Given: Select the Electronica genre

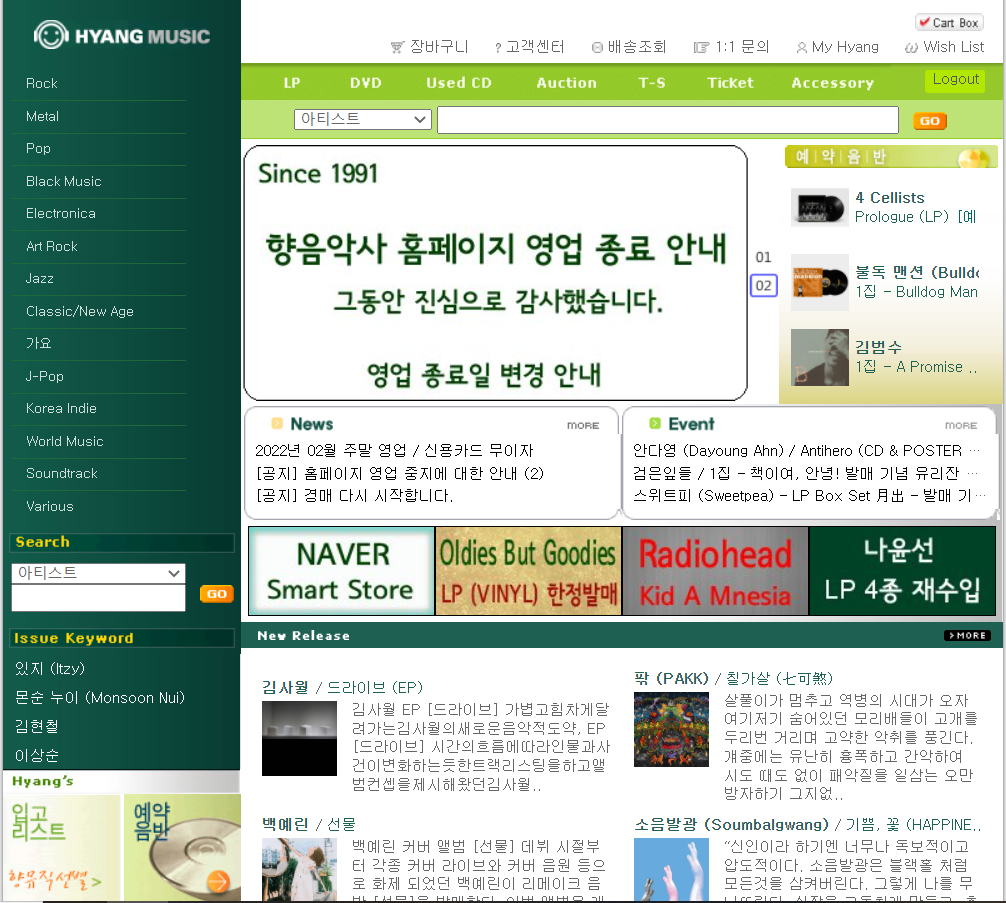Looking at the screenshot, I should pyautogui.click(x=61, y=214).
